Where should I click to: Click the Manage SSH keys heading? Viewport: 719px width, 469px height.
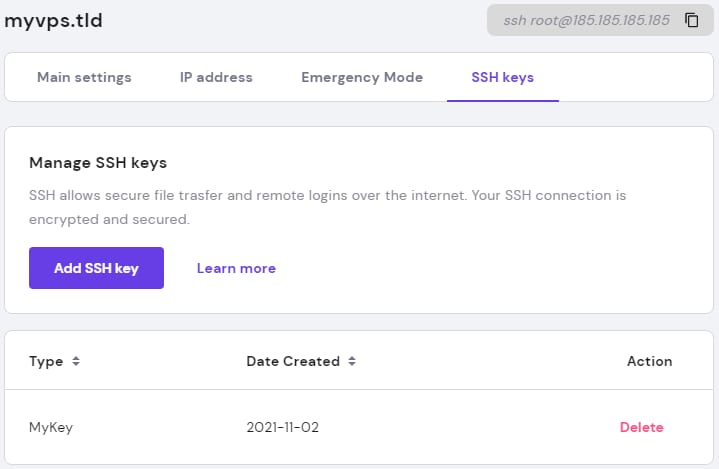click(98, 162)
